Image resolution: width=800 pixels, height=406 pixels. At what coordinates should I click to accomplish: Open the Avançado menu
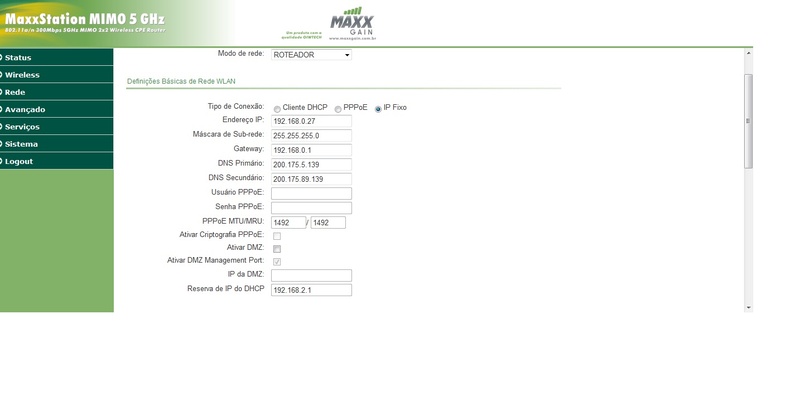tap(56, 109)
